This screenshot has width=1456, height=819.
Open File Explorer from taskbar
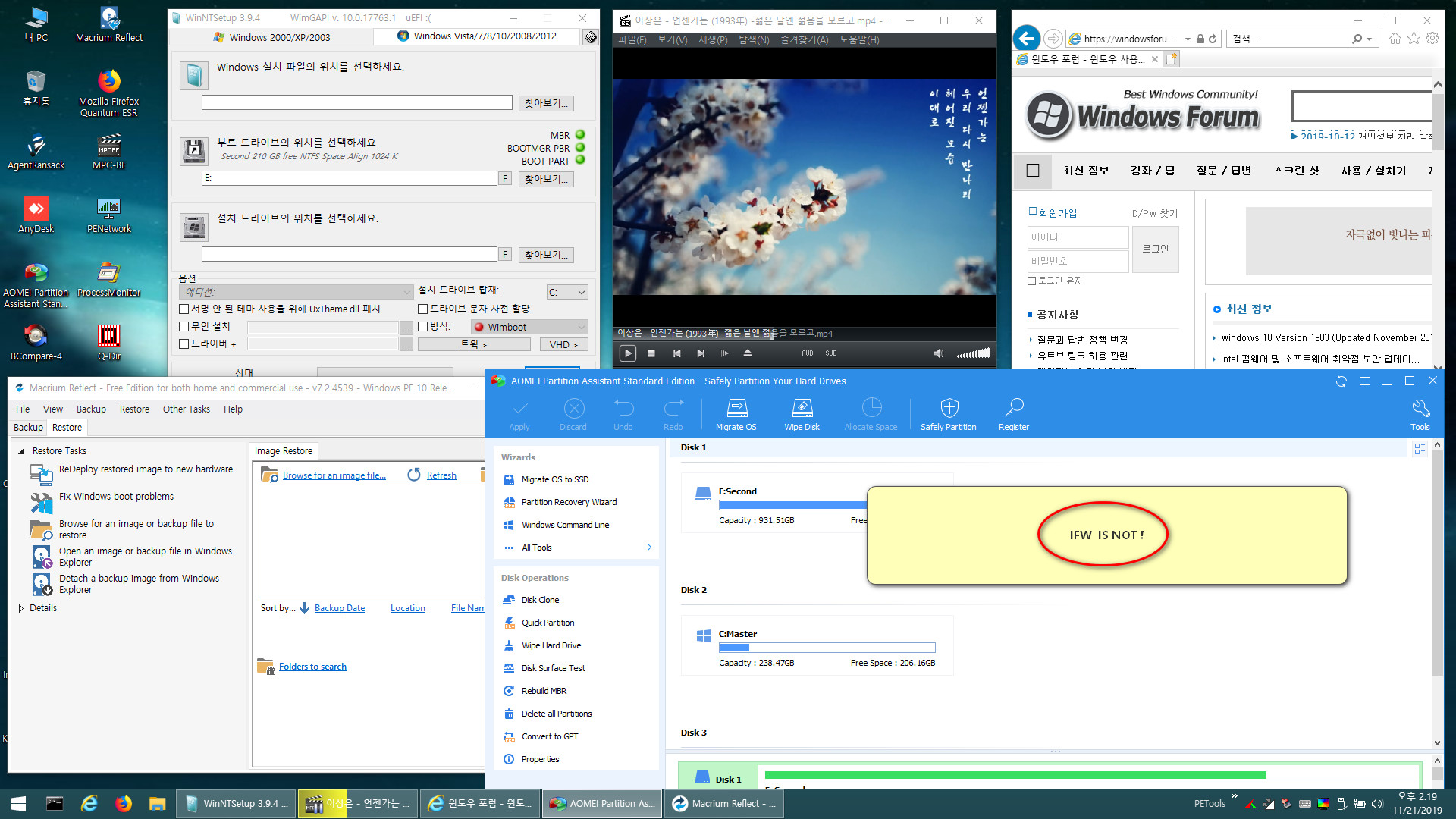pos(157,804)
